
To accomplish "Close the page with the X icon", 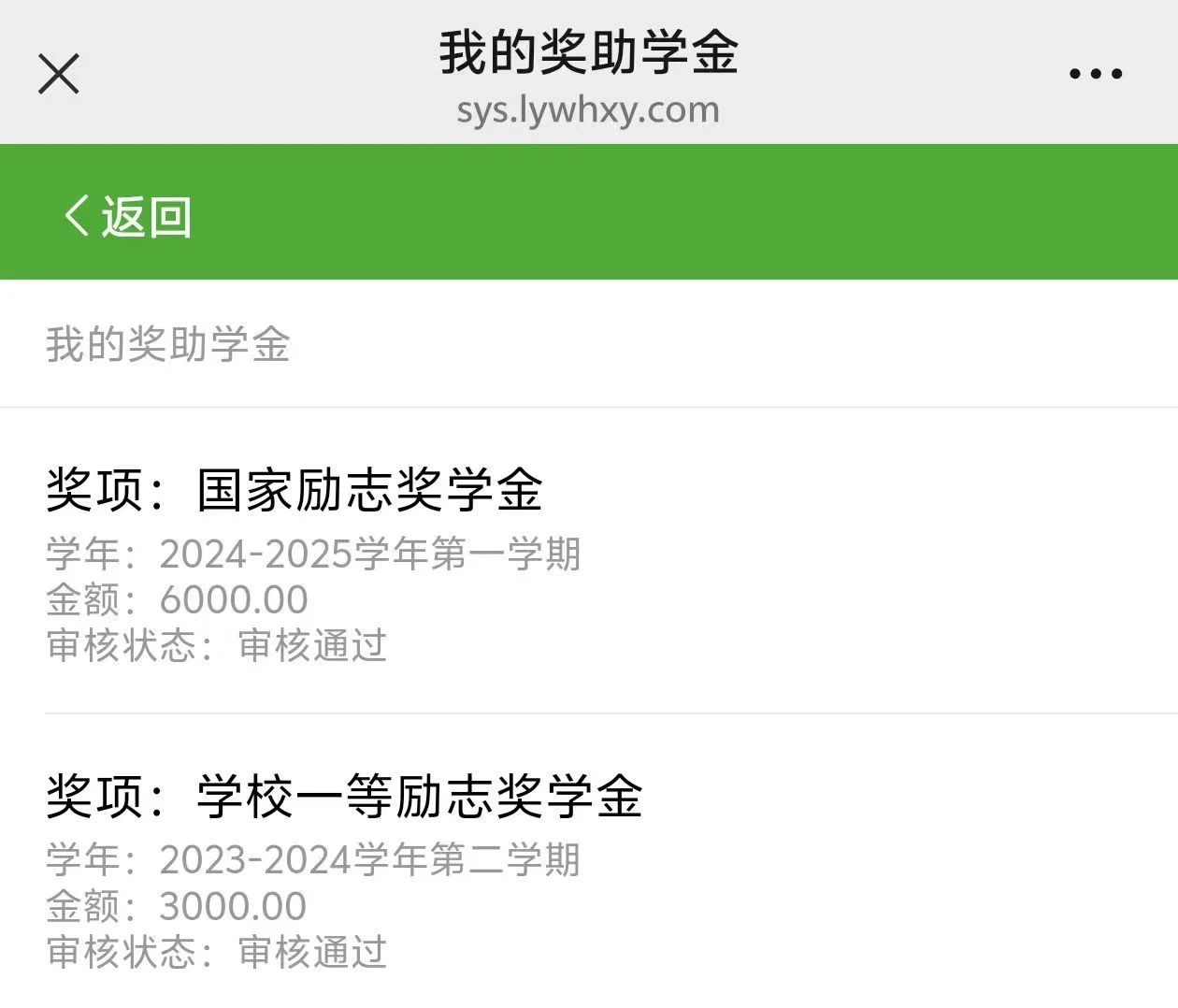I will pos(59,74).
